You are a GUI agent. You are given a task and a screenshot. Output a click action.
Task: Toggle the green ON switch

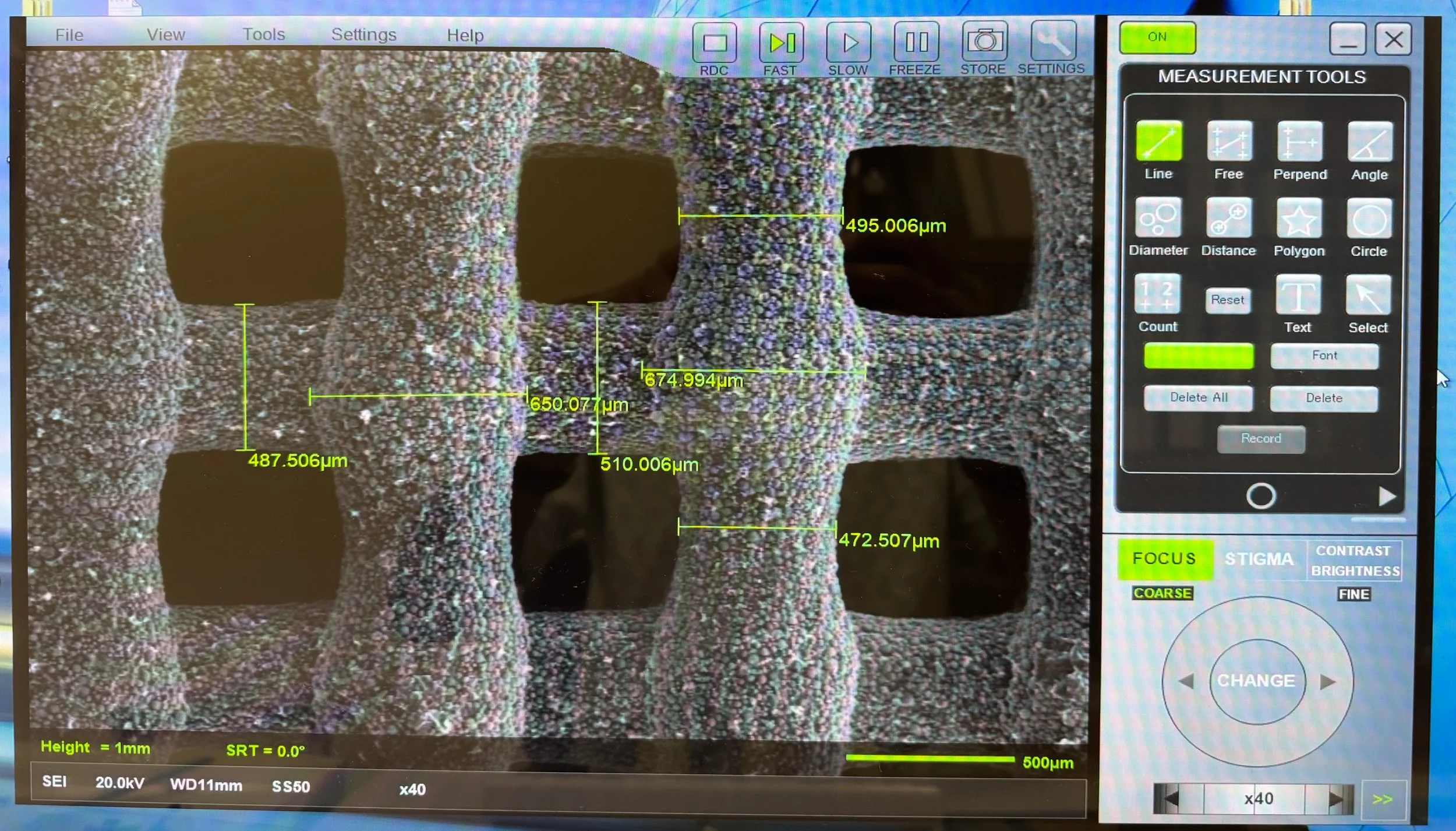[1157, 37]
